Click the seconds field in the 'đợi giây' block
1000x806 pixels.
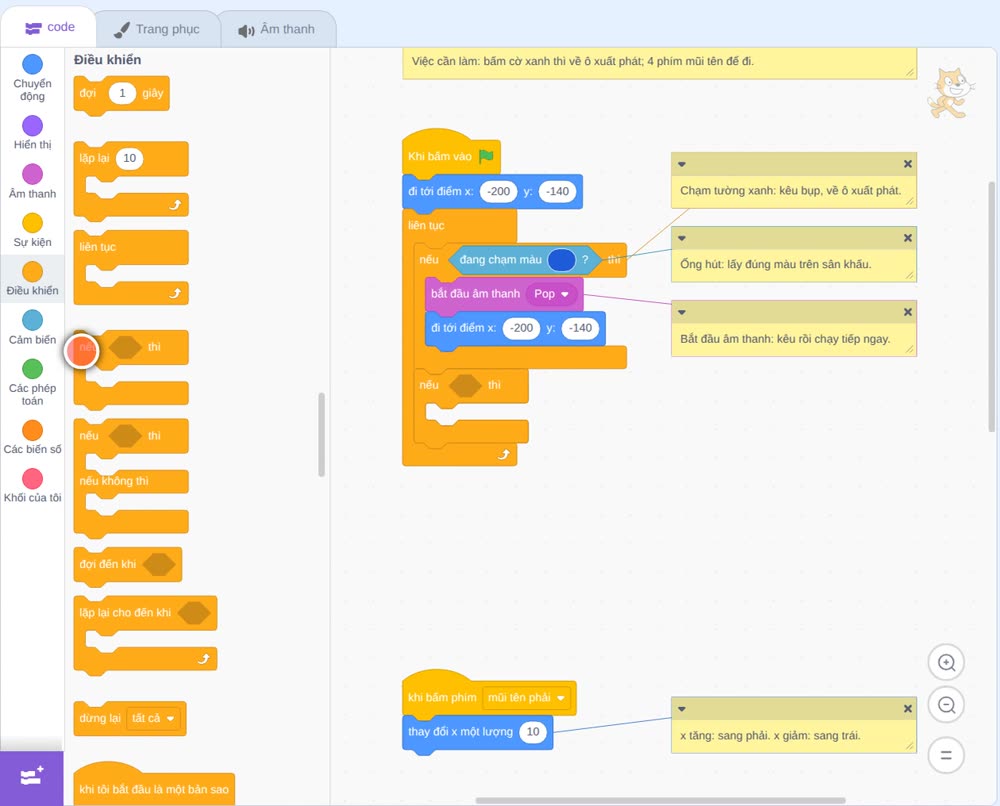pyautogui.click(x=122, y=93)
